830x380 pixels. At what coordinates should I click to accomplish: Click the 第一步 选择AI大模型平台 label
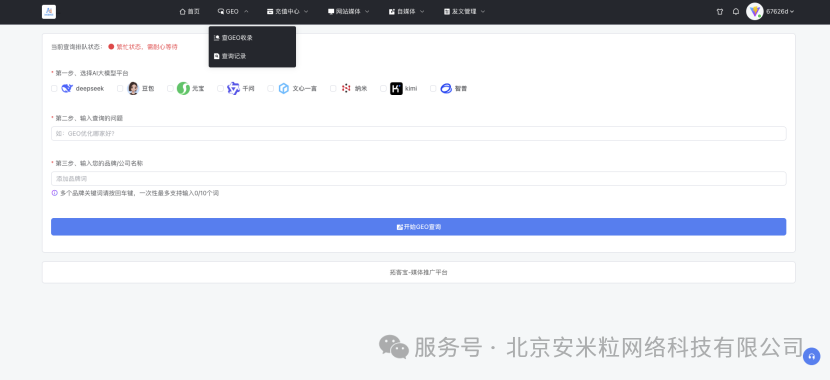(92, 73)
